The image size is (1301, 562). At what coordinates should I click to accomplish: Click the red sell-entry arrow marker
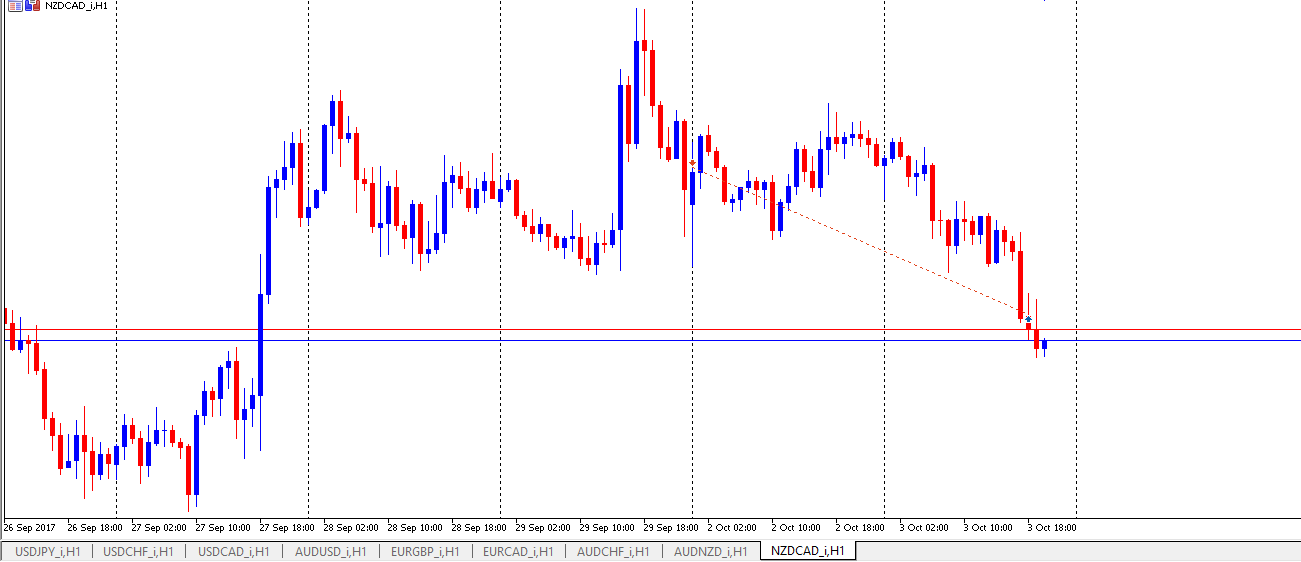point(692,162)
